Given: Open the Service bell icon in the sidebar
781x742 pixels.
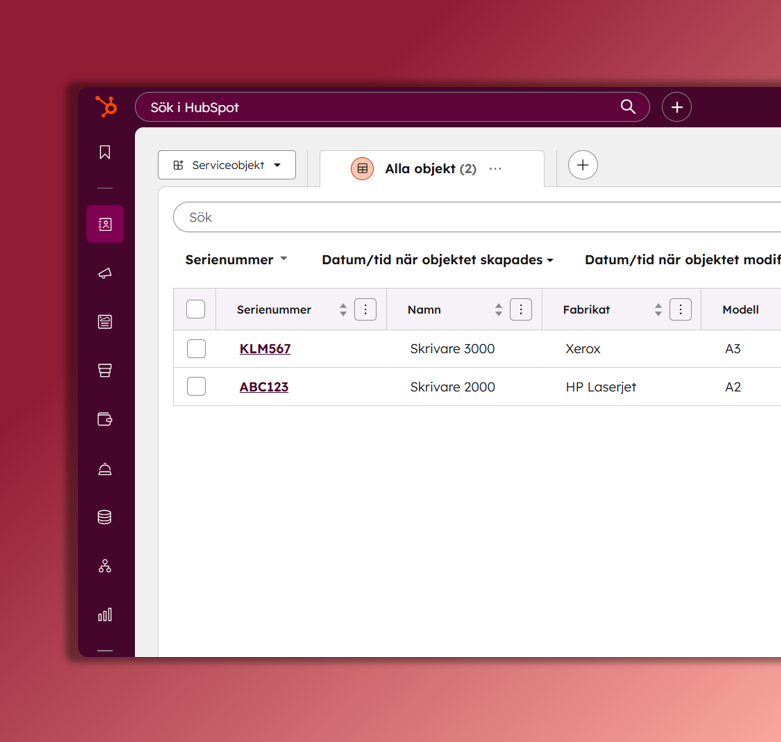Looking at the screenshot, I should [x=105, y=469].
